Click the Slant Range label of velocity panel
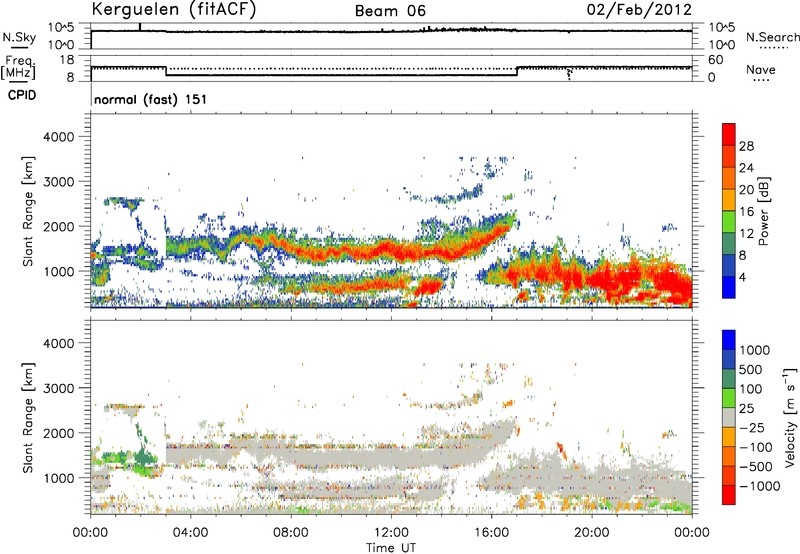800x554 pixels. 28,418
